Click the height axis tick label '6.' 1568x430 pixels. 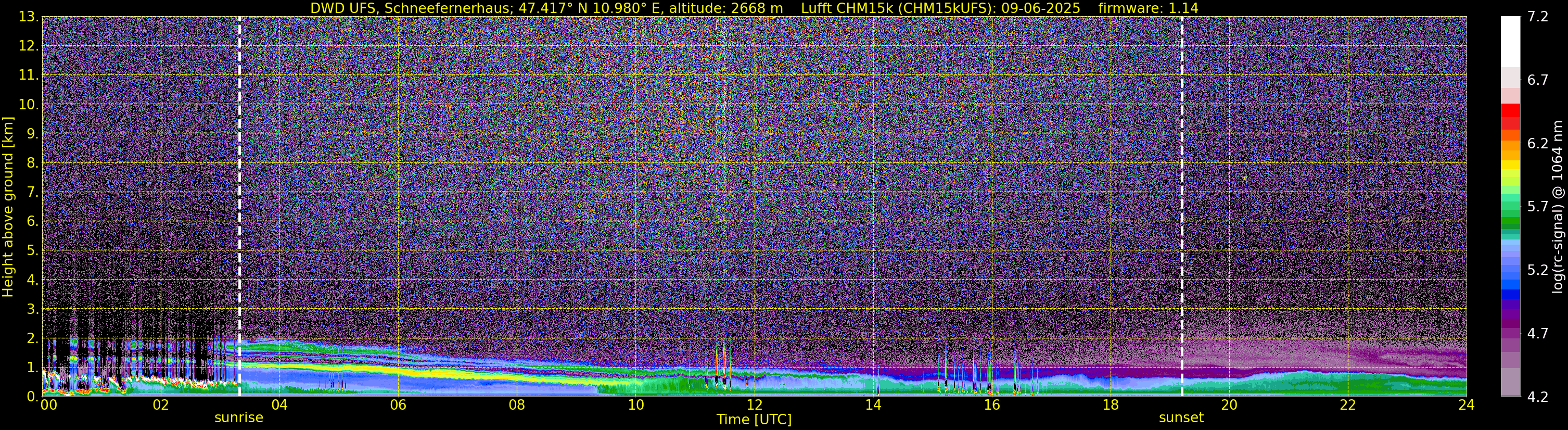[x=32, y=221]
